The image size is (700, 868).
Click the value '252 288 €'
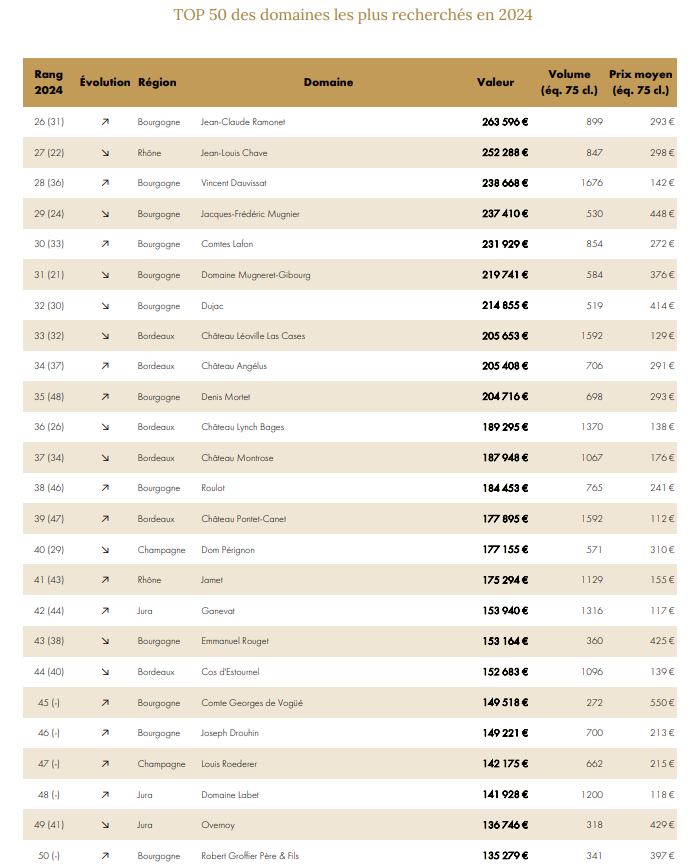[505, 153]
